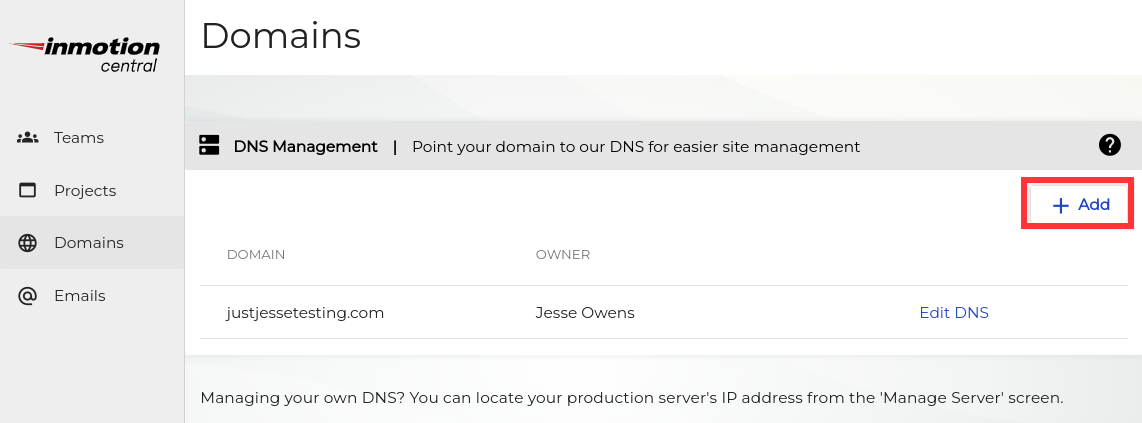Click the InMotion Central logo
1142x423 pixels.
85,54
